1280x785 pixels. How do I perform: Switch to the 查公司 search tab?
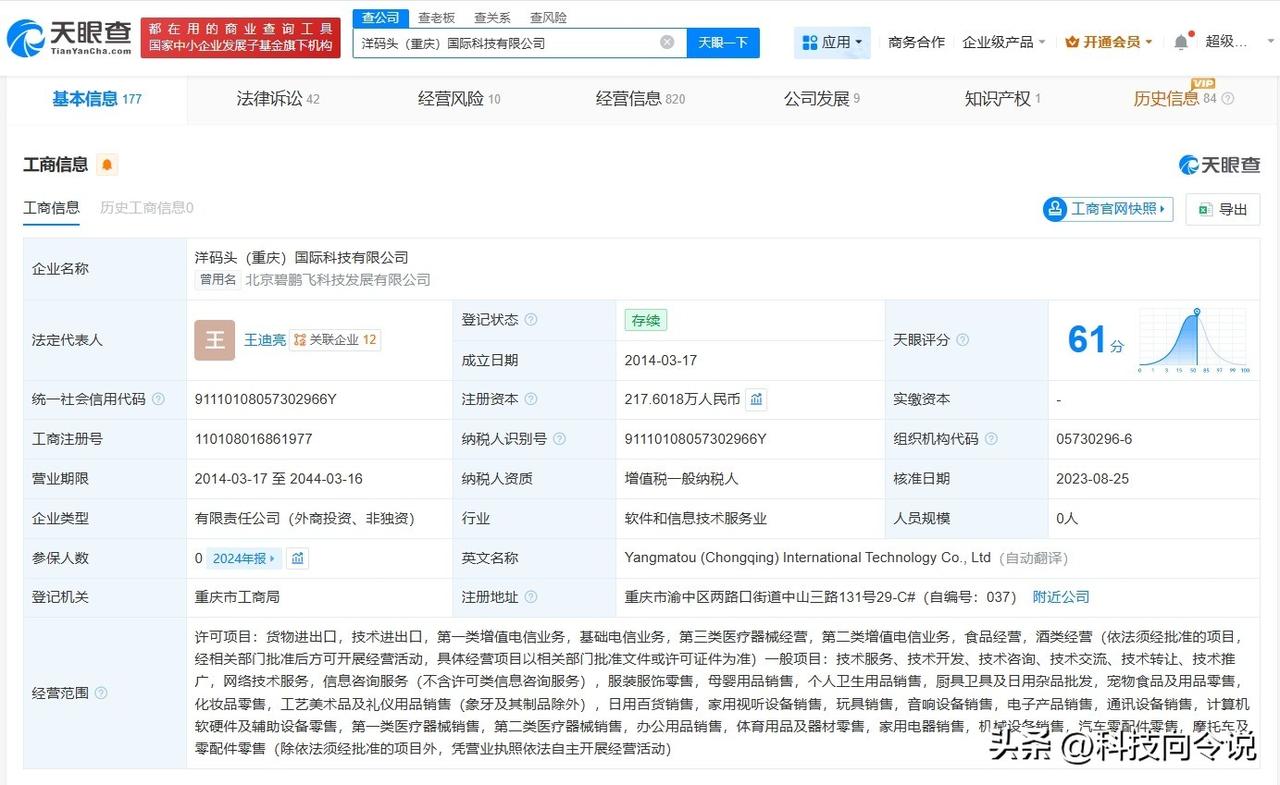click(x=380, y=18)
